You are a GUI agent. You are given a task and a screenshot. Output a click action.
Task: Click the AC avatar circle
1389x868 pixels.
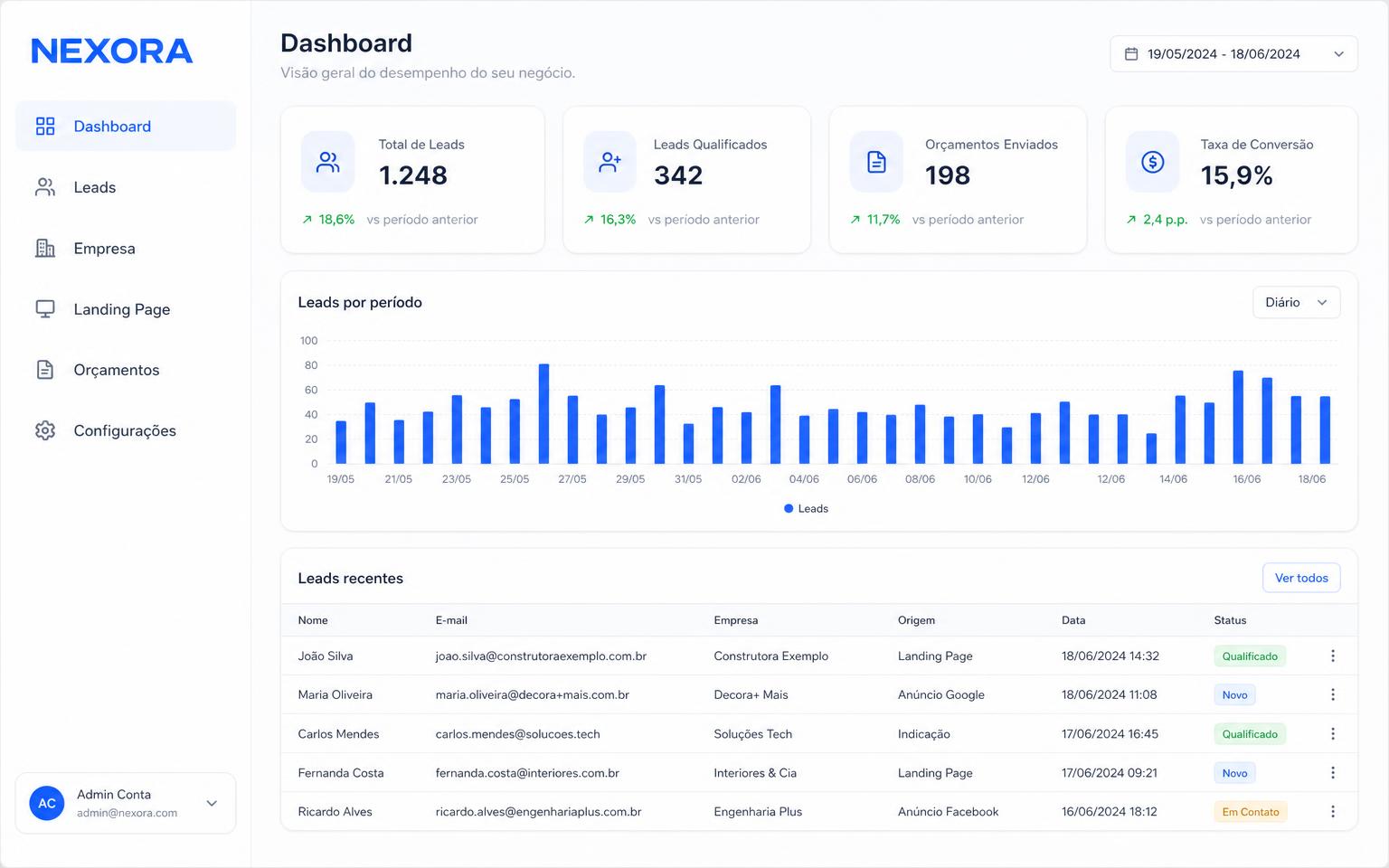[47, 803]
